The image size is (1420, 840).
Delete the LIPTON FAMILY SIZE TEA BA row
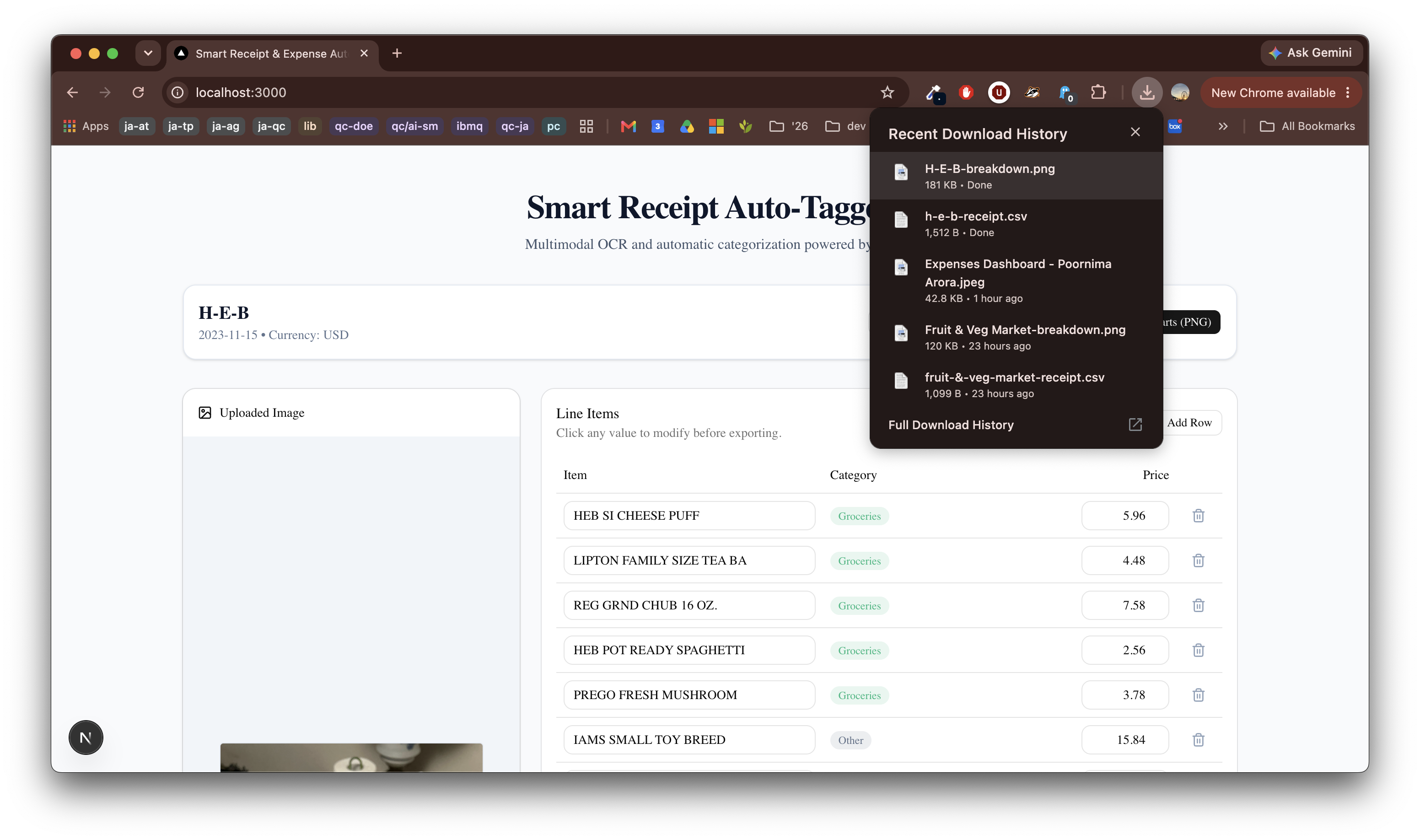1198,560
